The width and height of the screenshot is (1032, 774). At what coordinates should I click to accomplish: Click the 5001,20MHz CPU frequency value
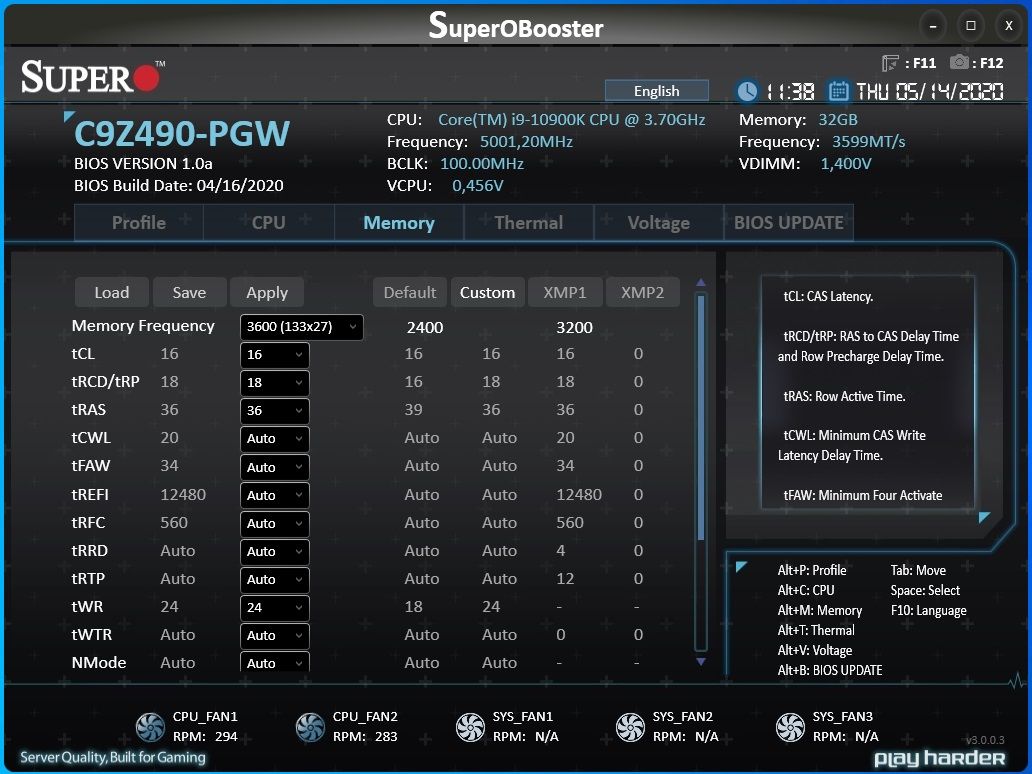(x=526, y=142)
